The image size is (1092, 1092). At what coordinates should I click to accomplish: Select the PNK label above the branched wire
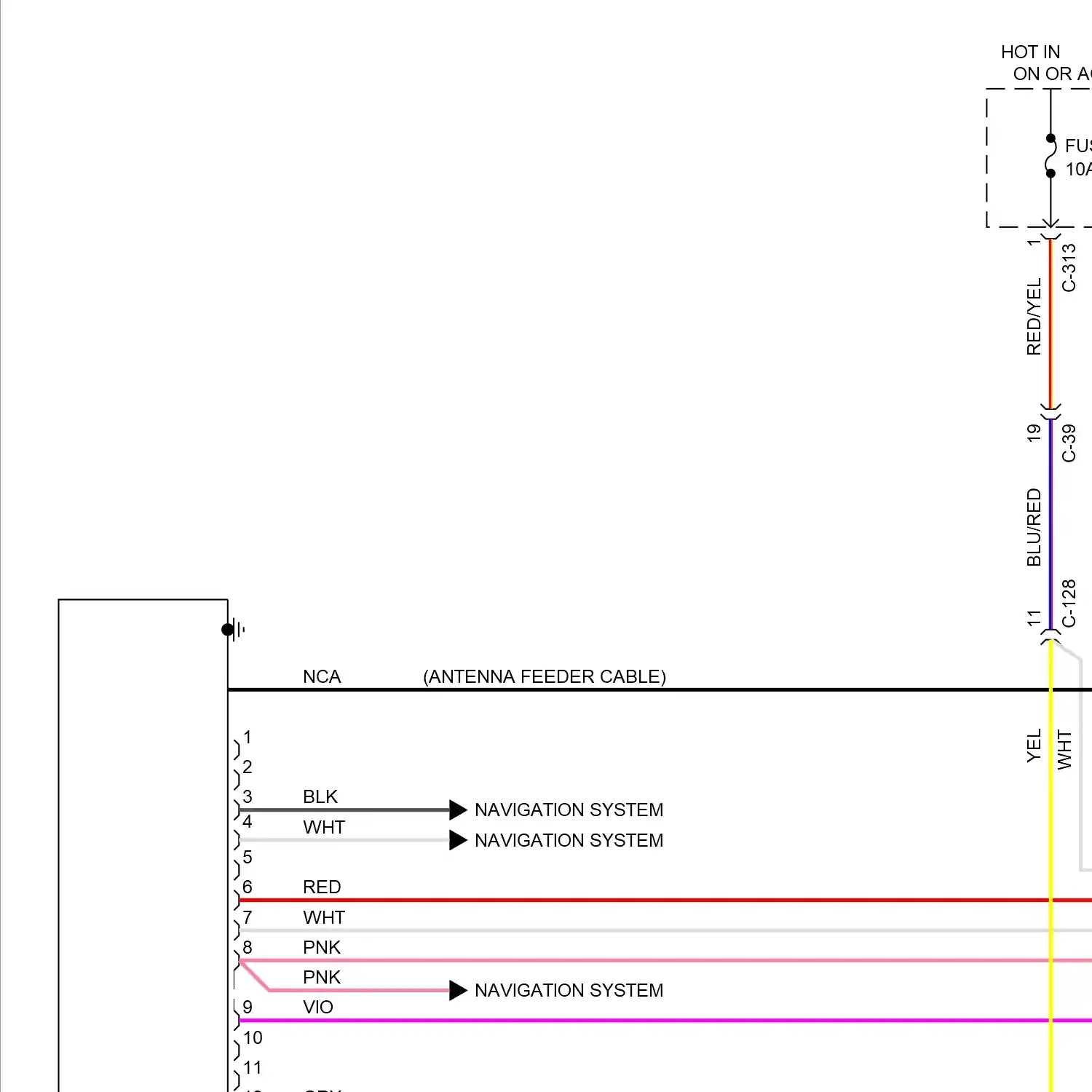[322, 977]
